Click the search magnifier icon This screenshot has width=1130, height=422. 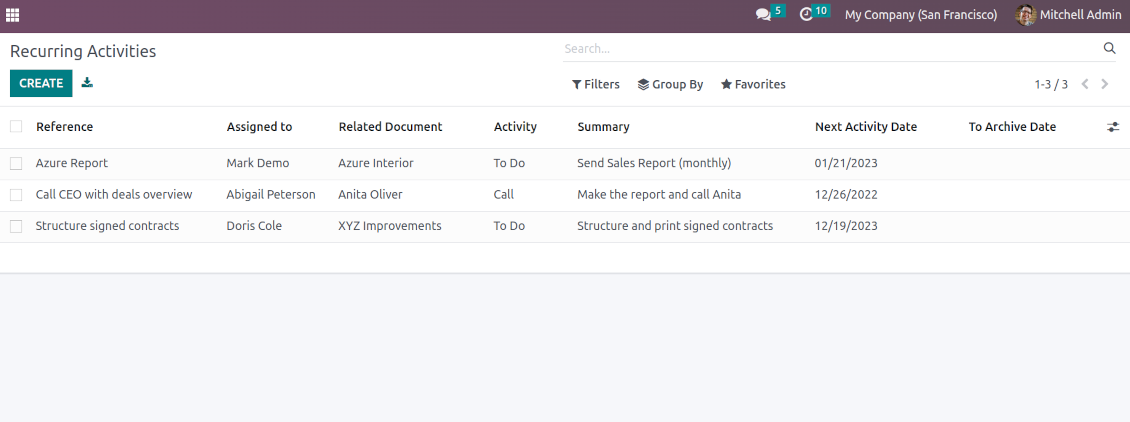[1109, 48]
